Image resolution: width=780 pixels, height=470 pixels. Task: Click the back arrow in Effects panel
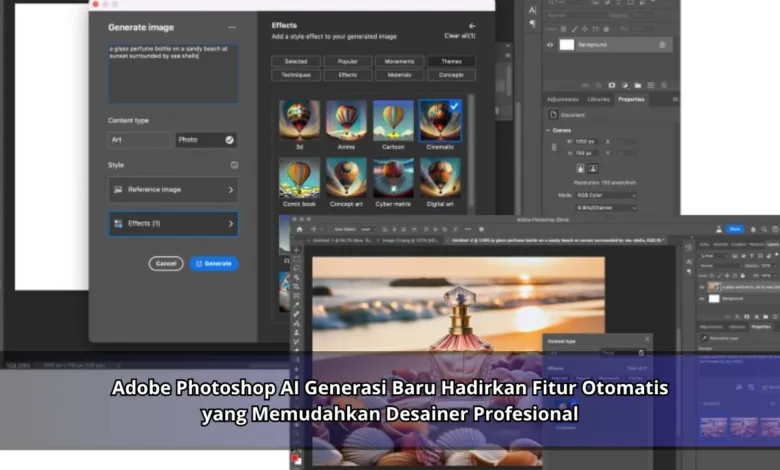[472, 26]
